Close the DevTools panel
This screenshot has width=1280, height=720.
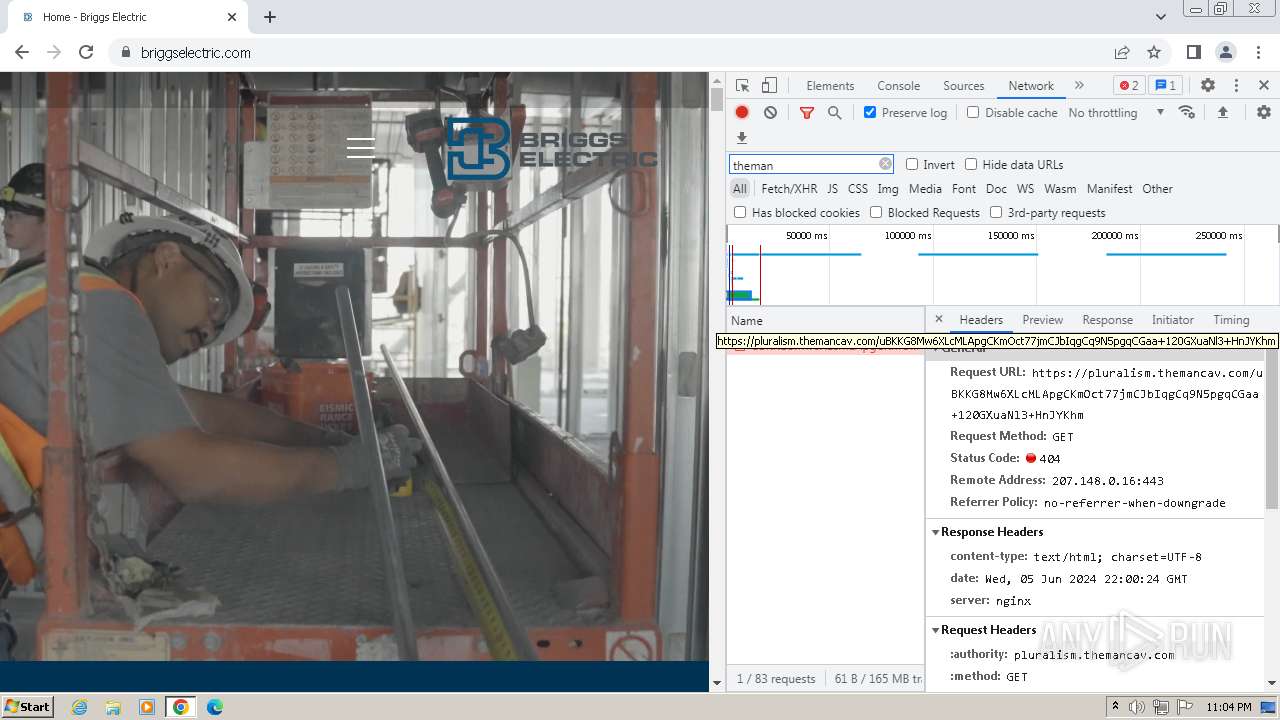(1264, 86)
